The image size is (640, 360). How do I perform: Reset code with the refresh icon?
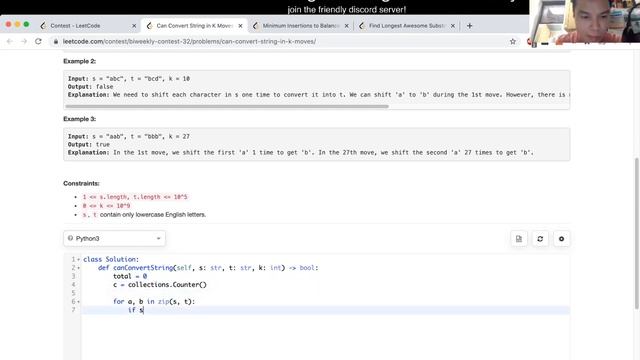point(540,239)
